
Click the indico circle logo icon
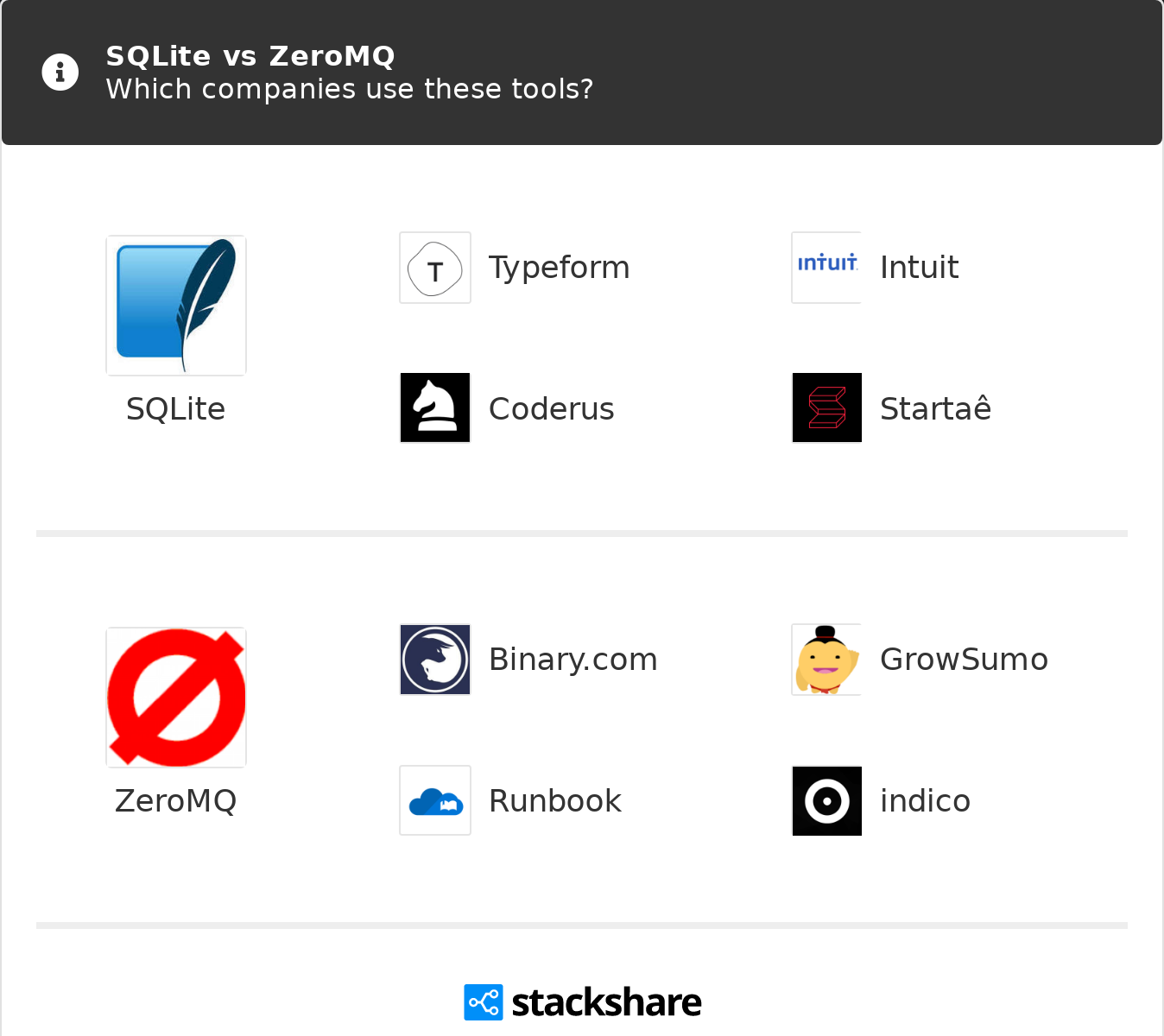point(826,800)
